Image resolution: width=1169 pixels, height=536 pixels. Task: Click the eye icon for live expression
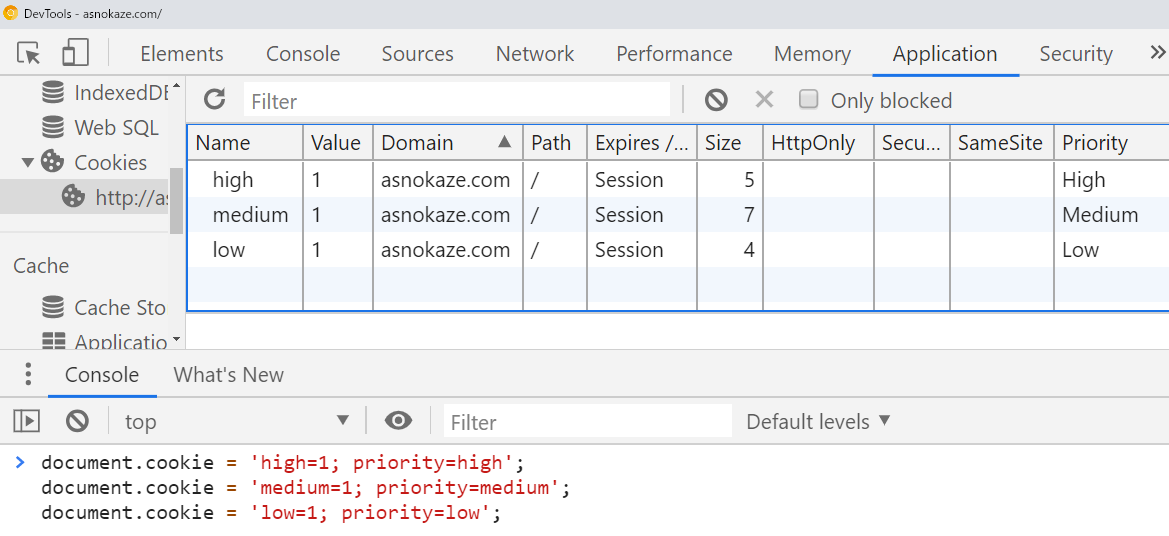tap(398, 421)
